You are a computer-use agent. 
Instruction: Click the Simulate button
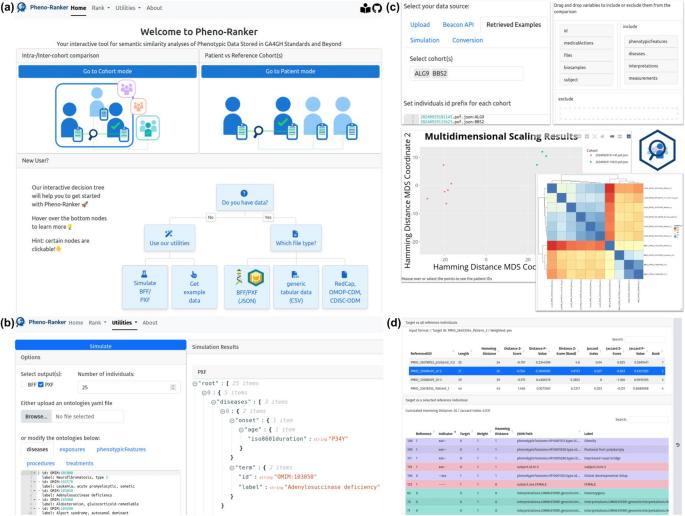(x=100, y=346)
